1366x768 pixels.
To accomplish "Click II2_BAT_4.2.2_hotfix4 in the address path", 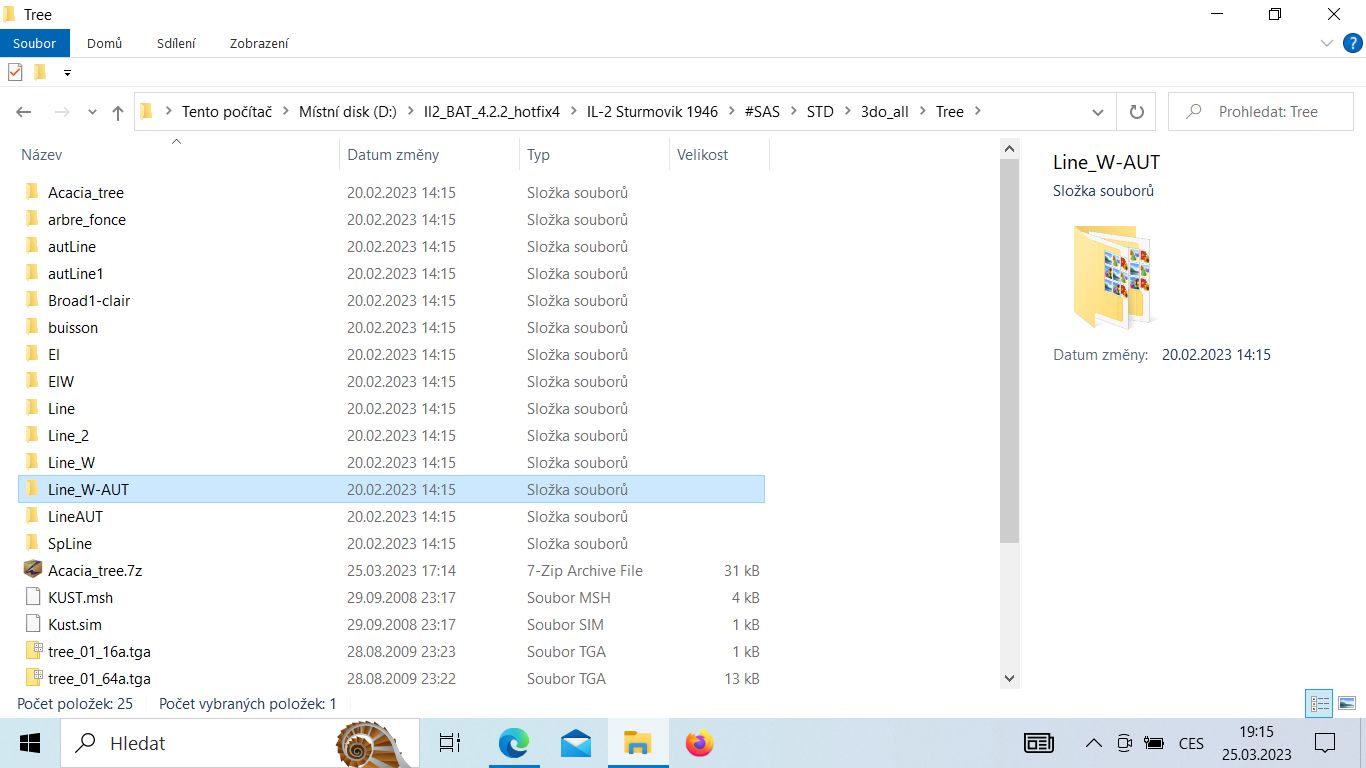I will coord(492,112).
